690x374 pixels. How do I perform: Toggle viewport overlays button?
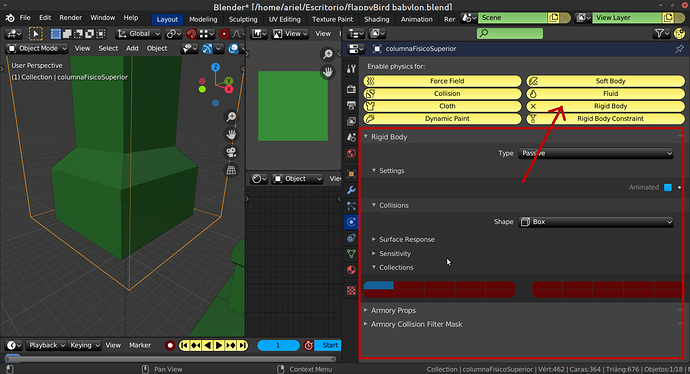point(233,49)
